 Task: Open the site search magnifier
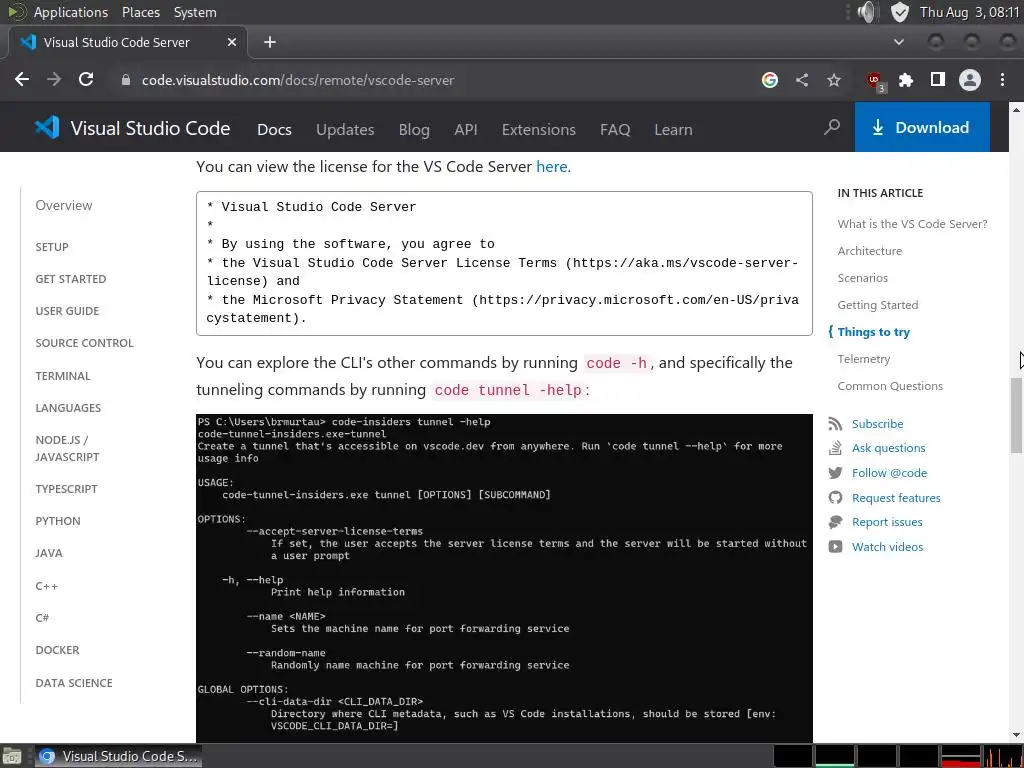click(832, 127)
